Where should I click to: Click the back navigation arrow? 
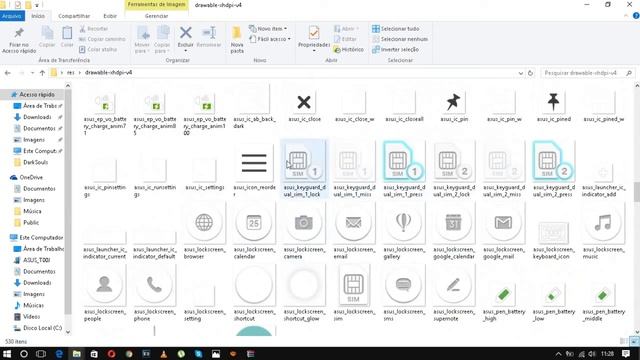(x=8, y=73)
